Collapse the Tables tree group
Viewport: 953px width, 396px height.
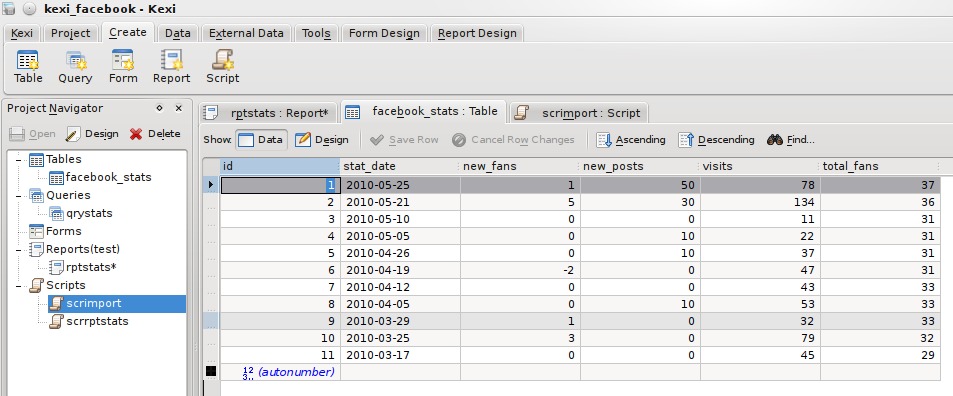[x=19, y=160]
